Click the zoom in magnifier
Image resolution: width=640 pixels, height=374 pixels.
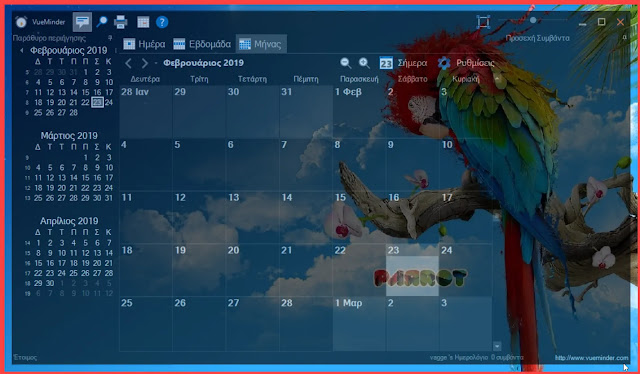pos(364,63)
